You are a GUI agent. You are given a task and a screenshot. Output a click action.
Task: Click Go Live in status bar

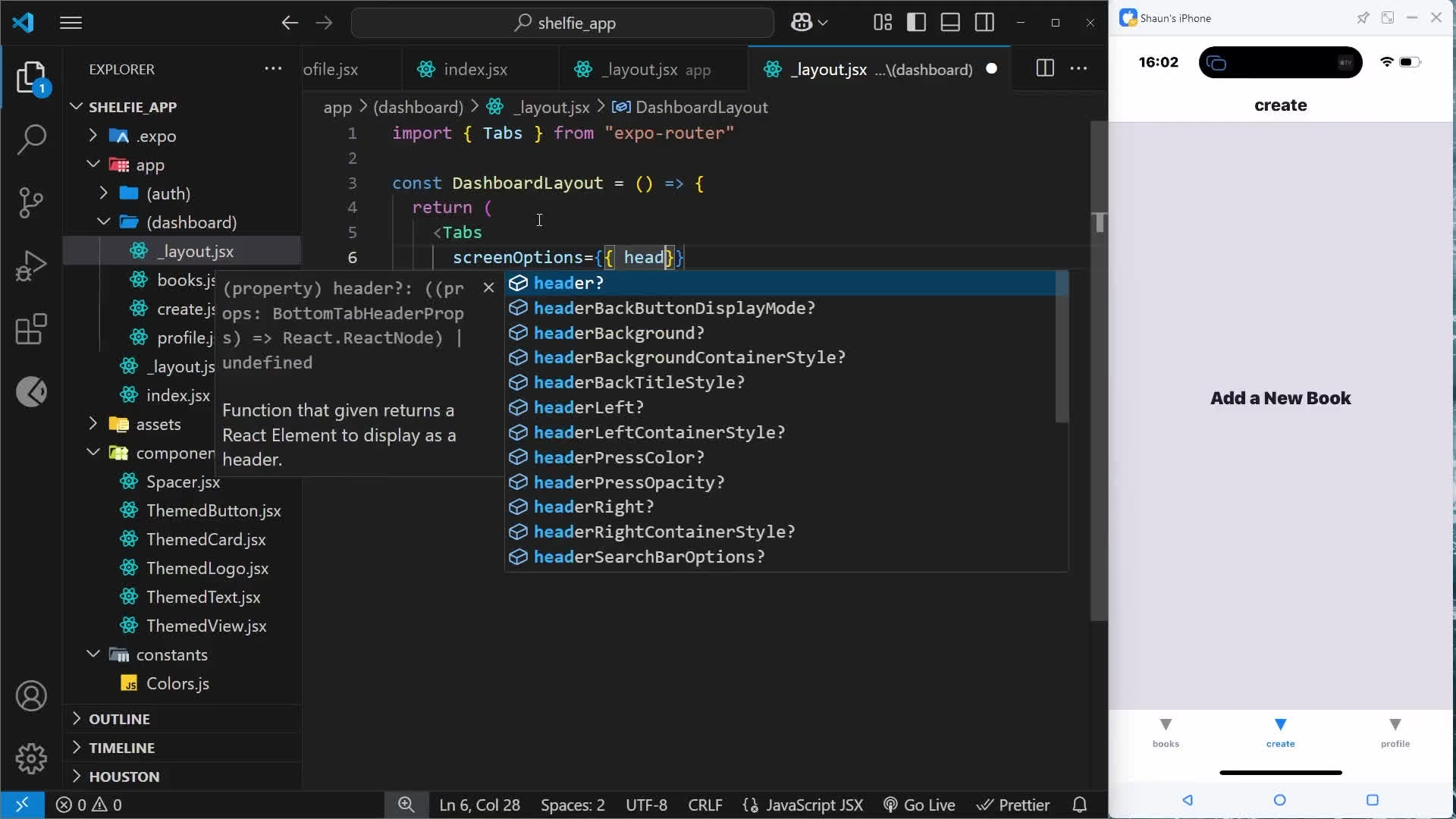tap(919, 805)
